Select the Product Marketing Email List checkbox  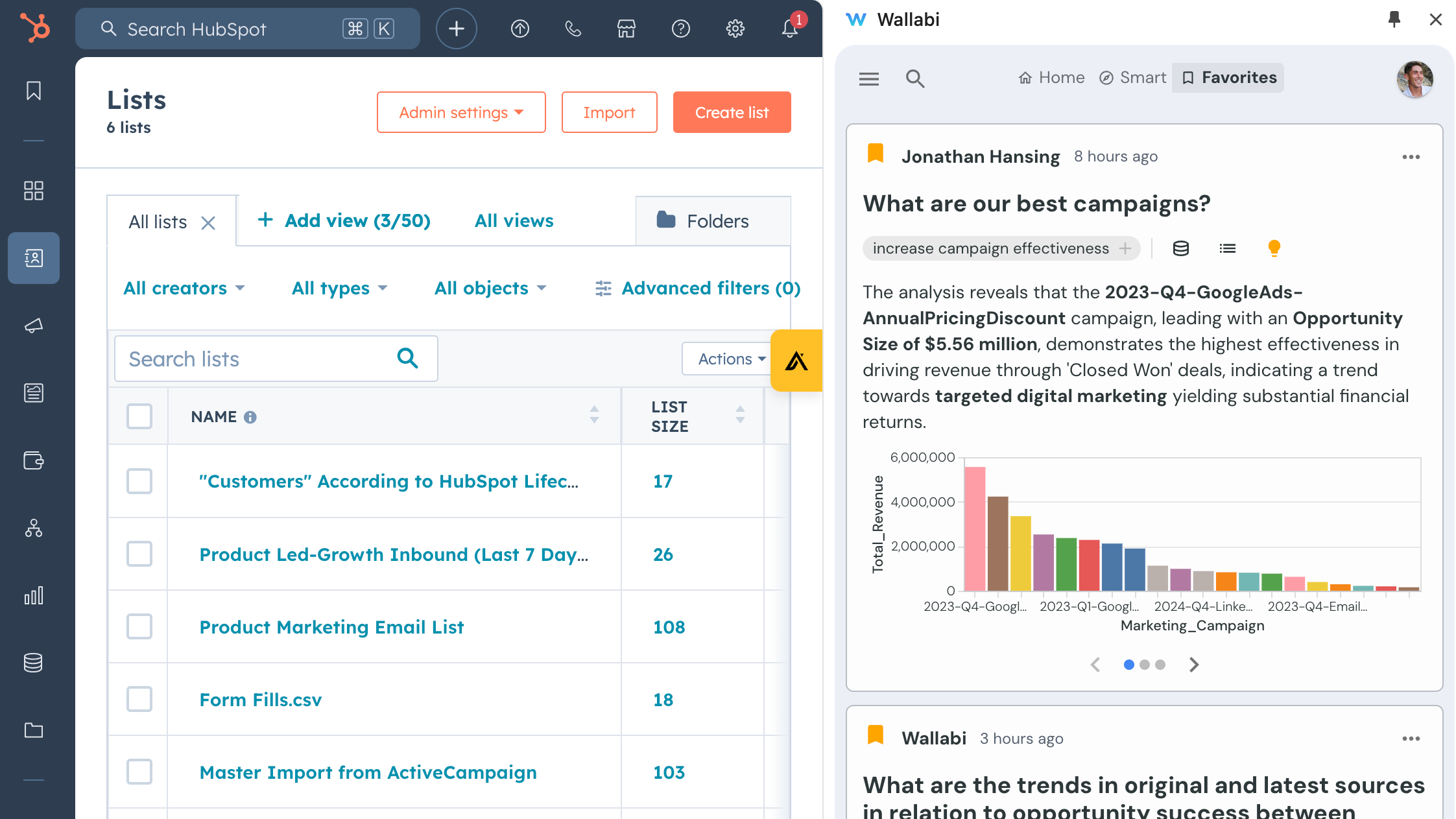[139, 626]
